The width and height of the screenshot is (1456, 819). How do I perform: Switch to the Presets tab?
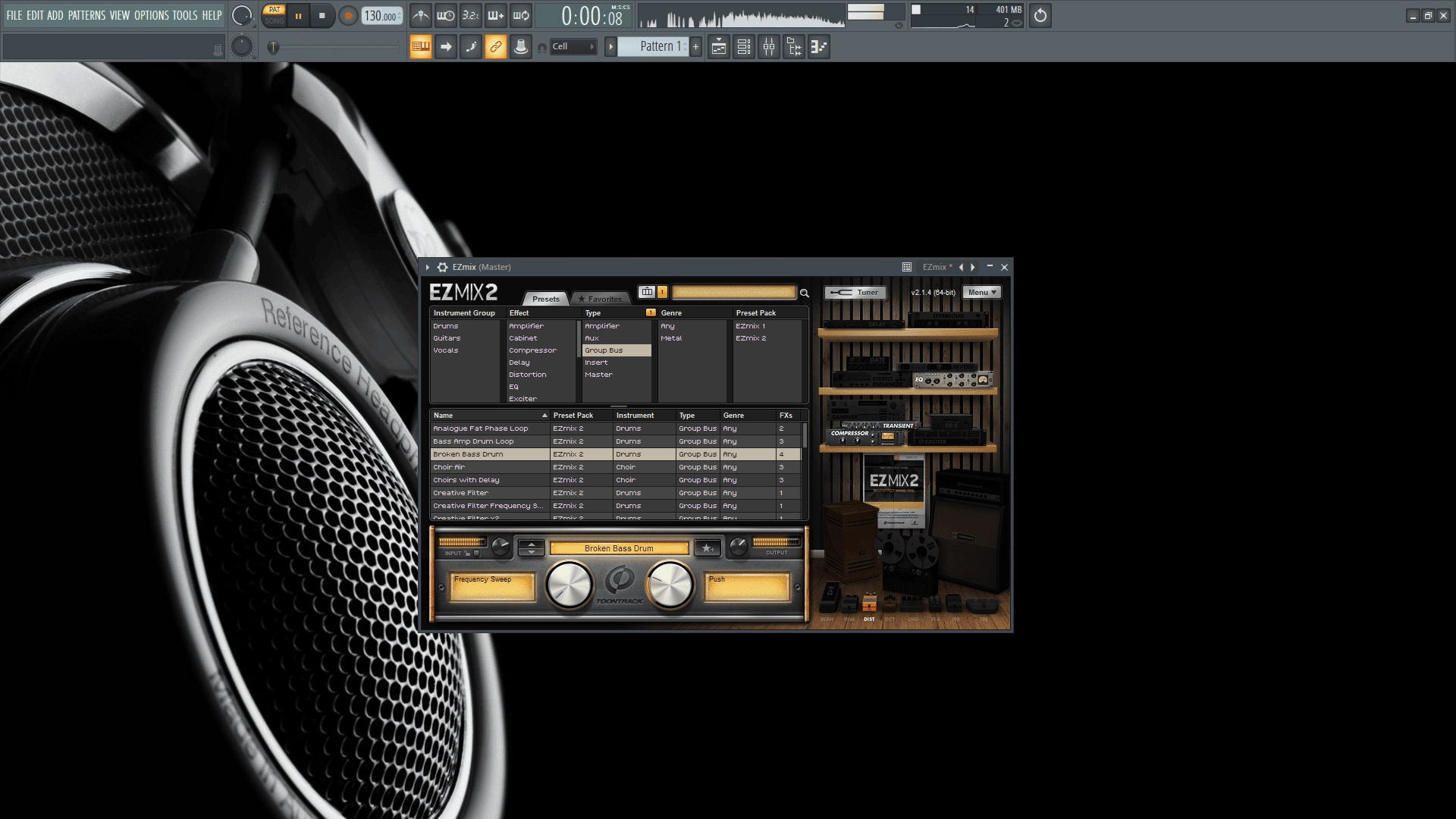click(x=546, y=299)
